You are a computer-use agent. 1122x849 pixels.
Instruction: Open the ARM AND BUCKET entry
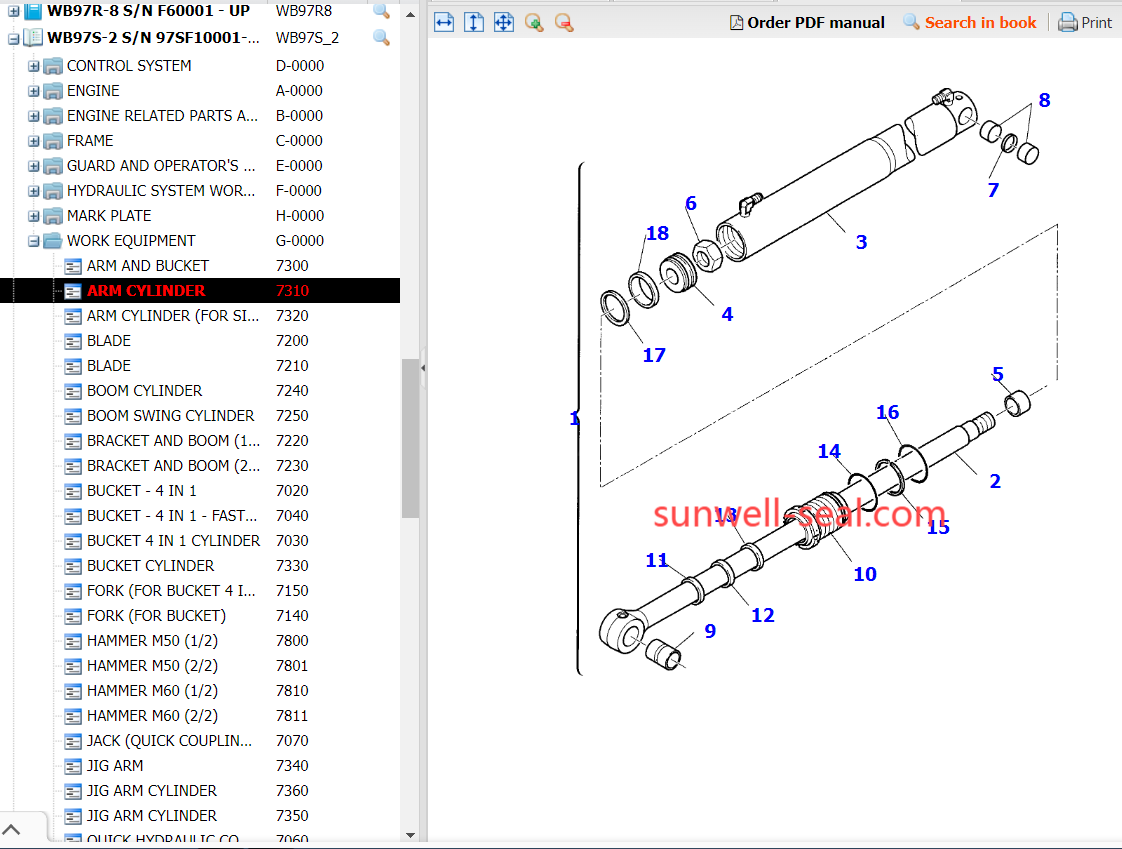[x=147, y=266]
